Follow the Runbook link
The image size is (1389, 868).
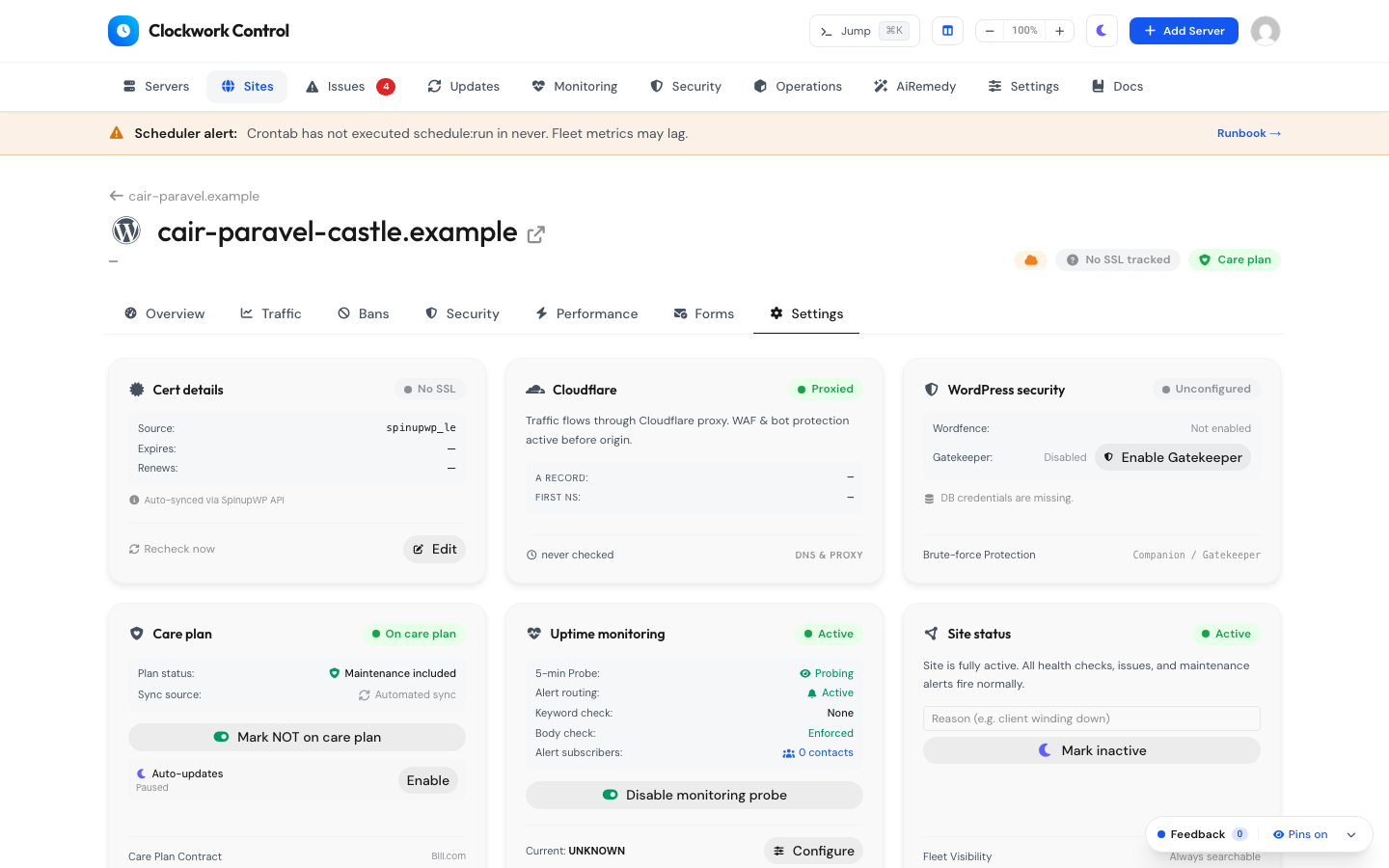coord(1249,133)
